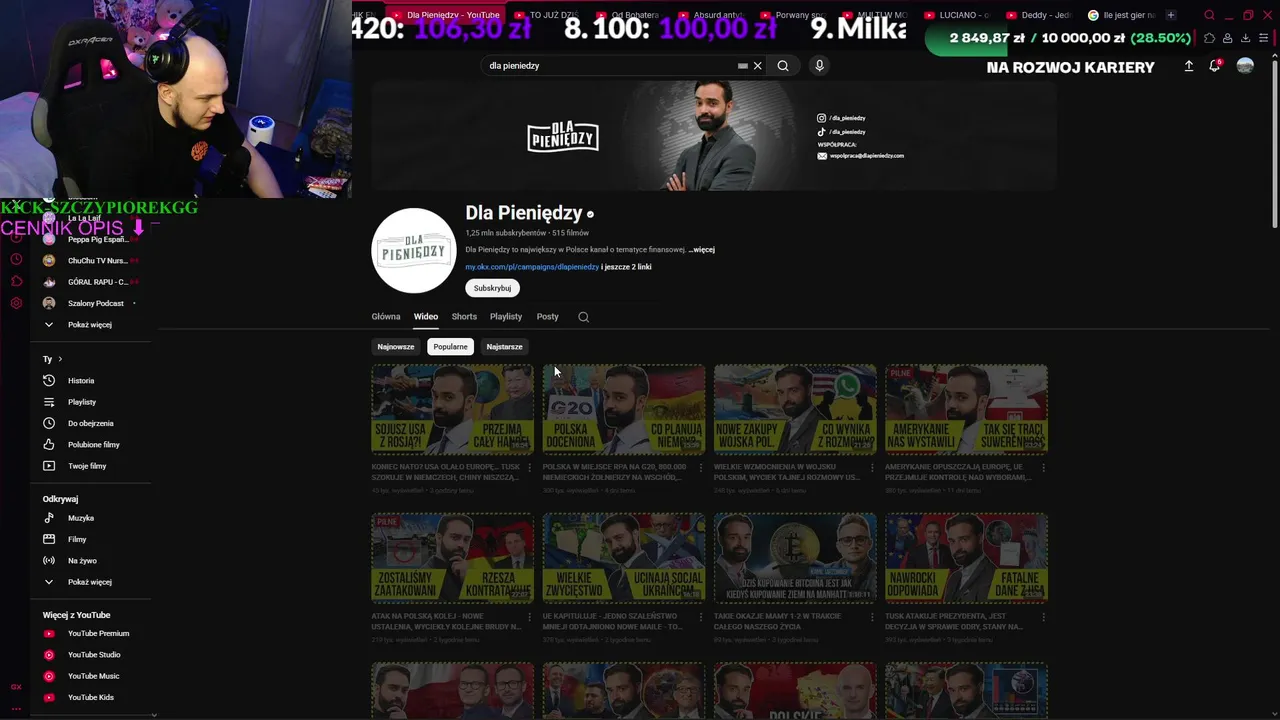Switch to the Główna tab
Viewport: 1280px width, 720px height.
(386, 317)
